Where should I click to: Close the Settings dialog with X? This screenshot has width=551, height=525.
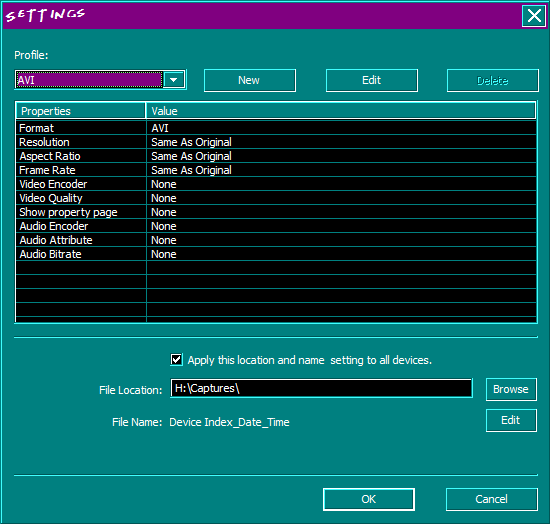pos(534,16)
